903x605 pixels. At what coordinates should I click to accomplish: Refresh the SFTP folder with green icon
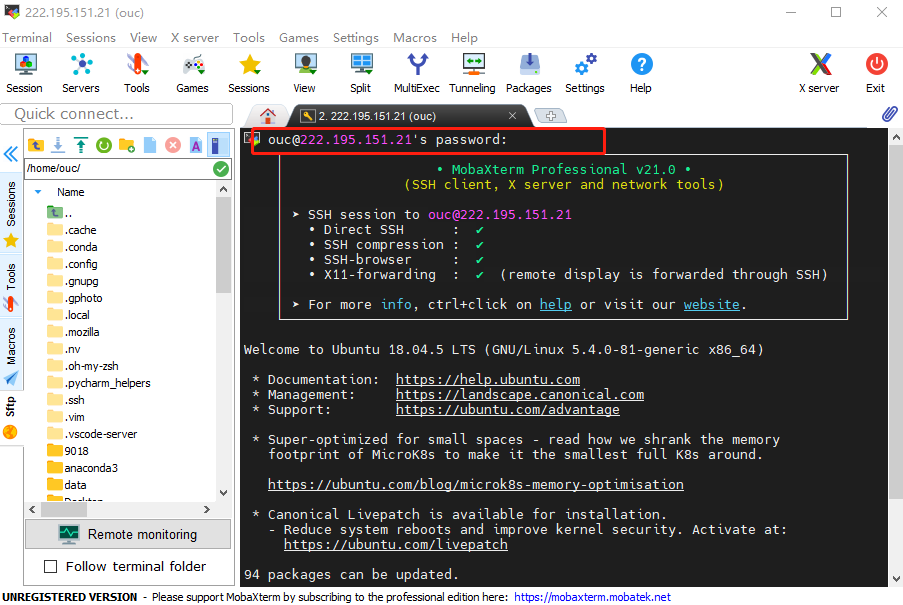(104, 145)
